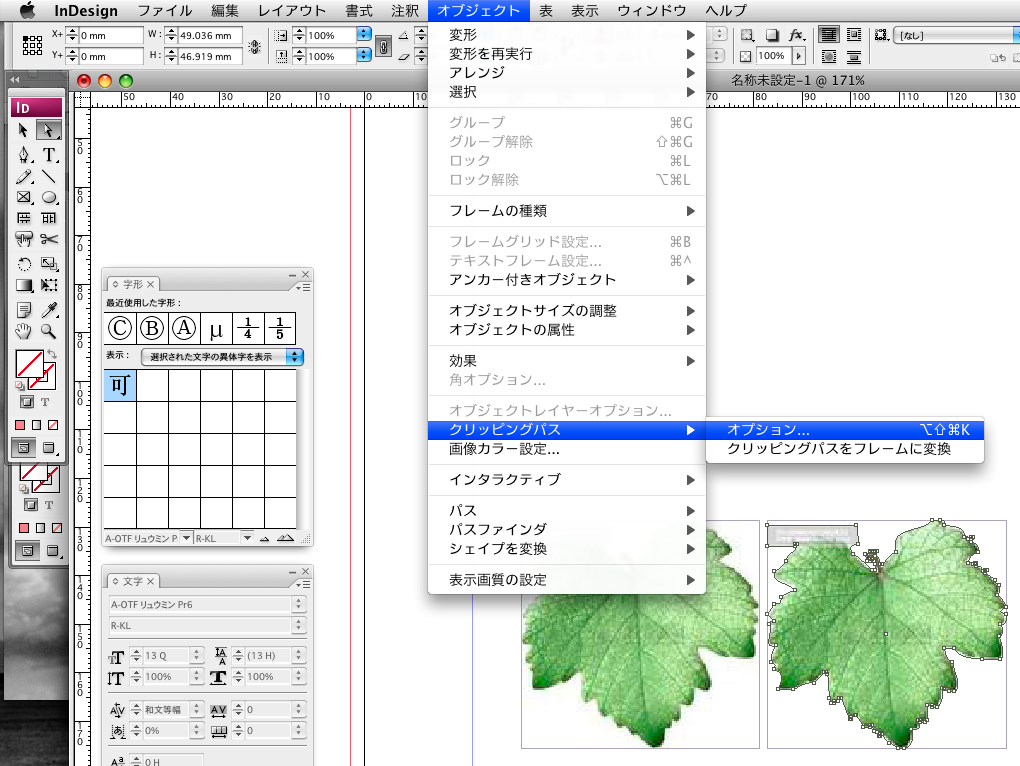The height and width of the screenshot is (766, 1020).
Task: Choose the Scissors tool
Action: (x=48, y=239)
